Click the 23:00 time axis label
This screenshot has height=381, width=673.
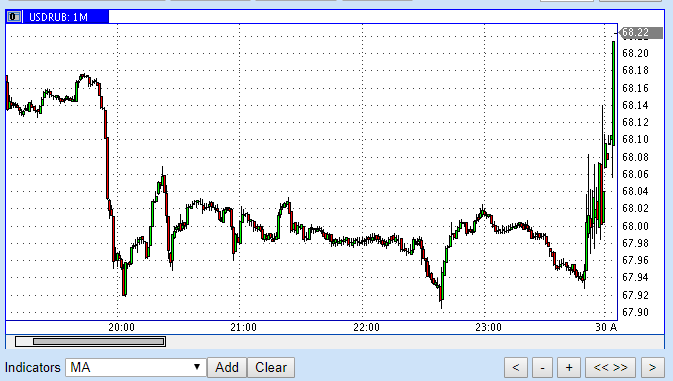pos(488,327)
